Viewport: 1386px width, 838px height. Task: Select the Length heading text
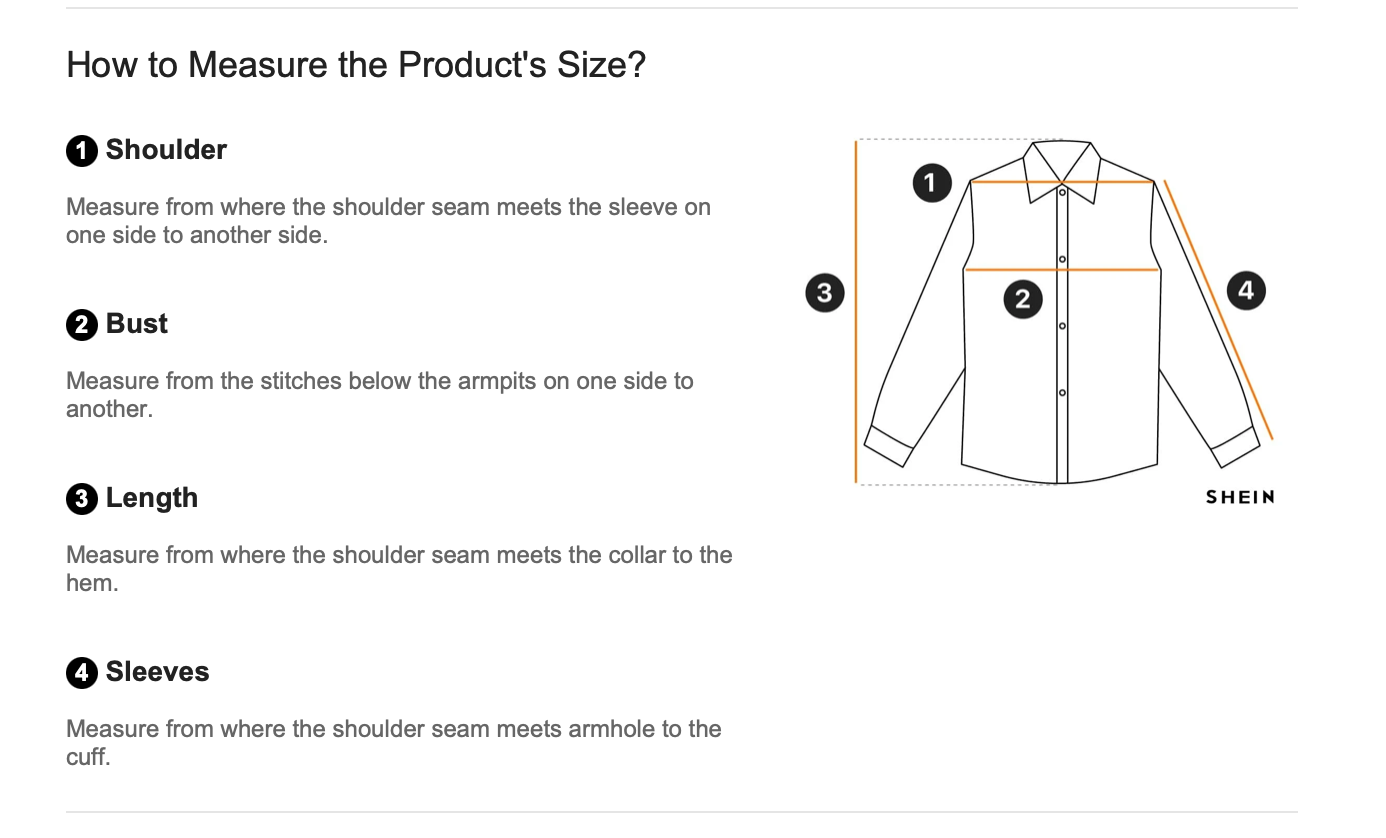(152, 498)
